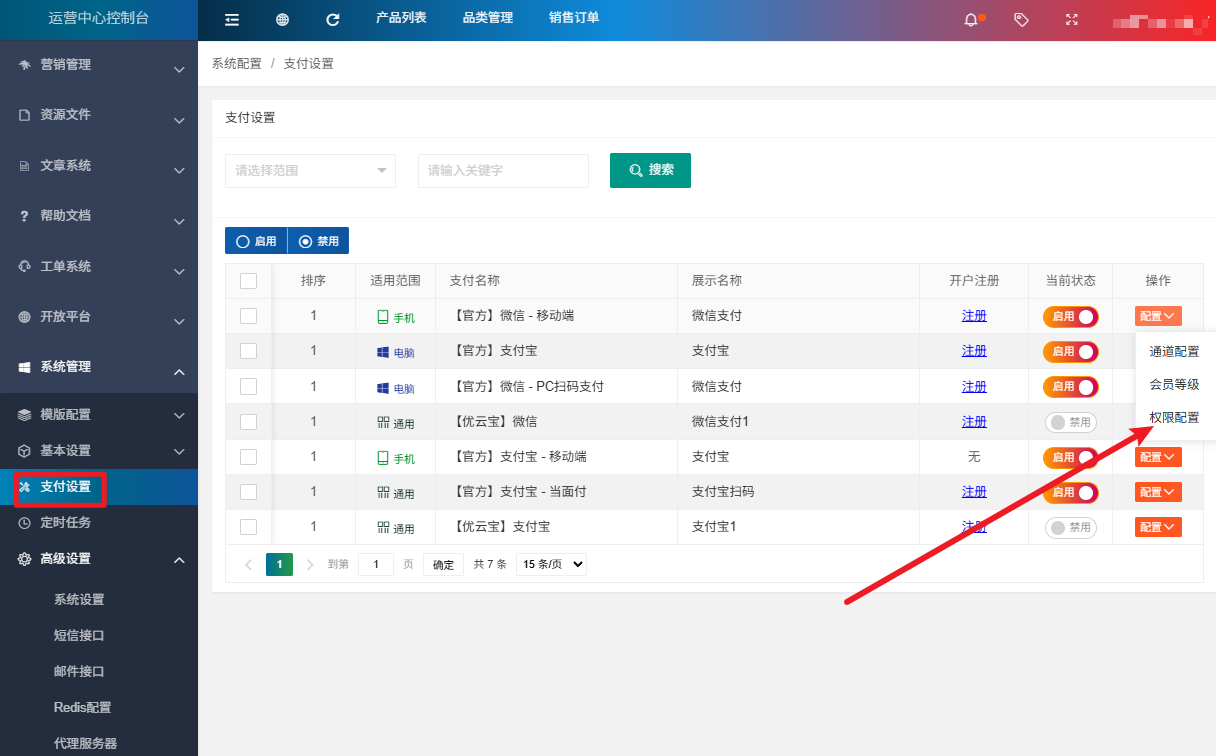Tick the select-all checkbox in table header

pos(249,281)
